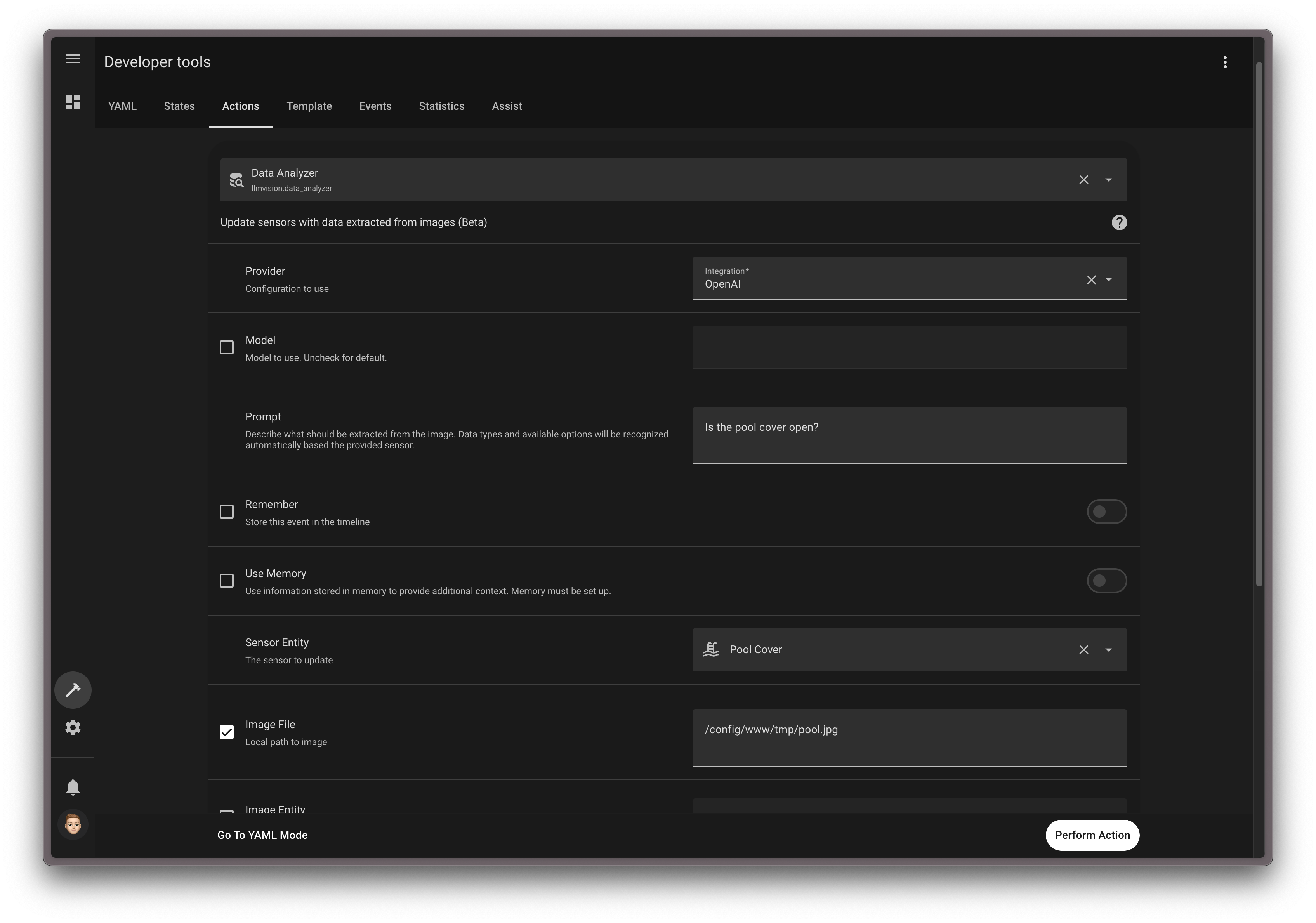
Task: Uncheck the Image File checkbox
Action: click(x=226, y=732)
